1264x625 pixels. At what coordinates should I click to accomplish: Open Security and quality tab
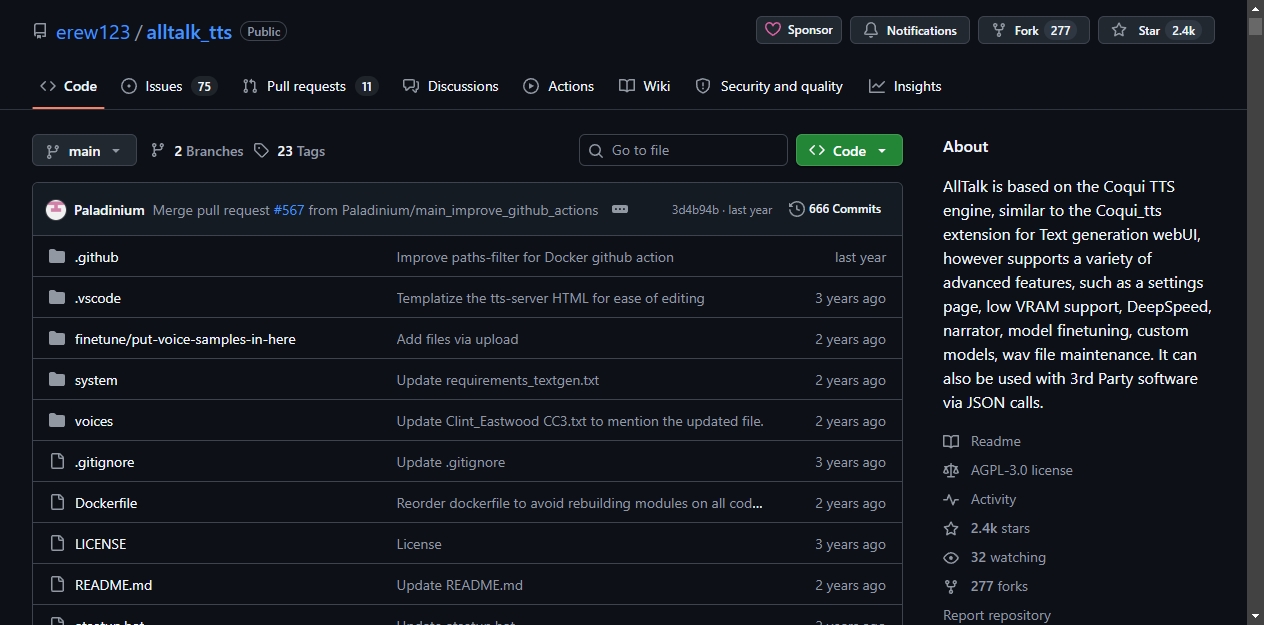click(x=769, y=86)
